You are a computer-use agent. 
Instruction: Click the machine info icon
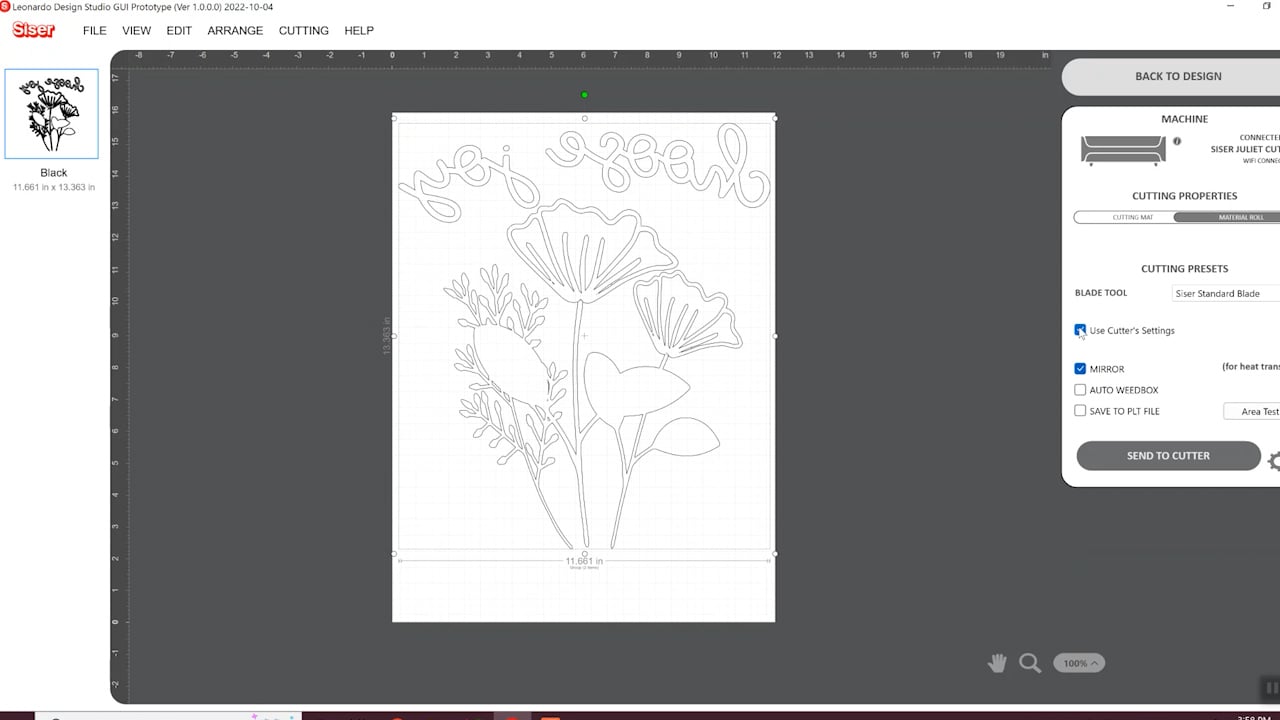tap(1177, 142)
